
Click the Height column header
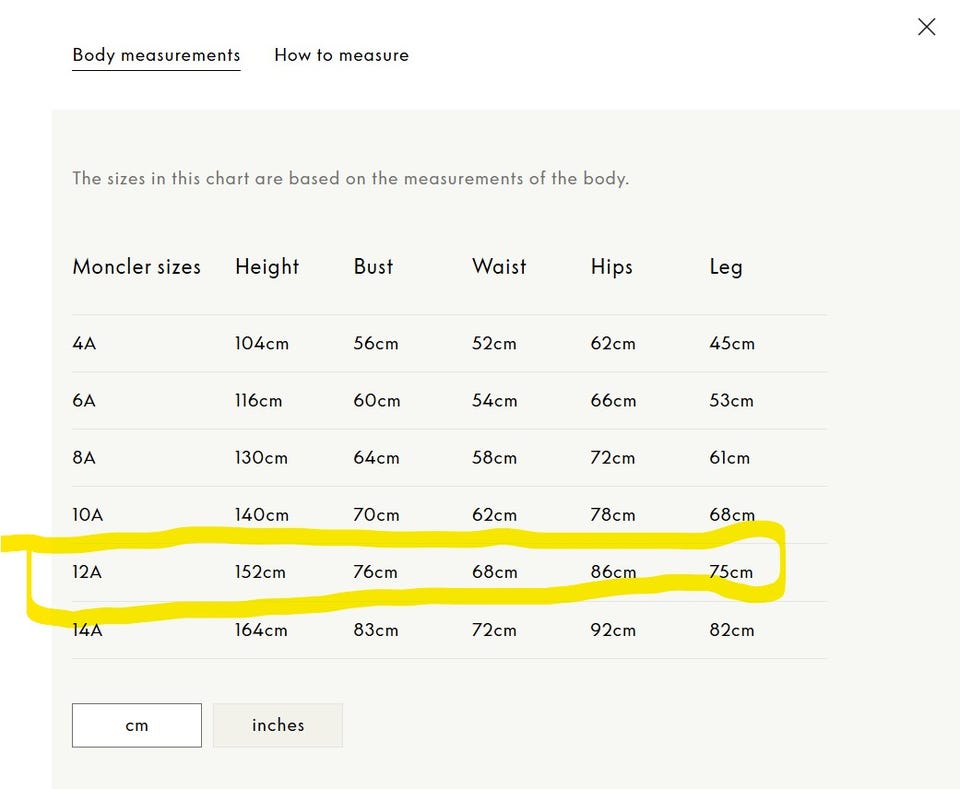267,267
